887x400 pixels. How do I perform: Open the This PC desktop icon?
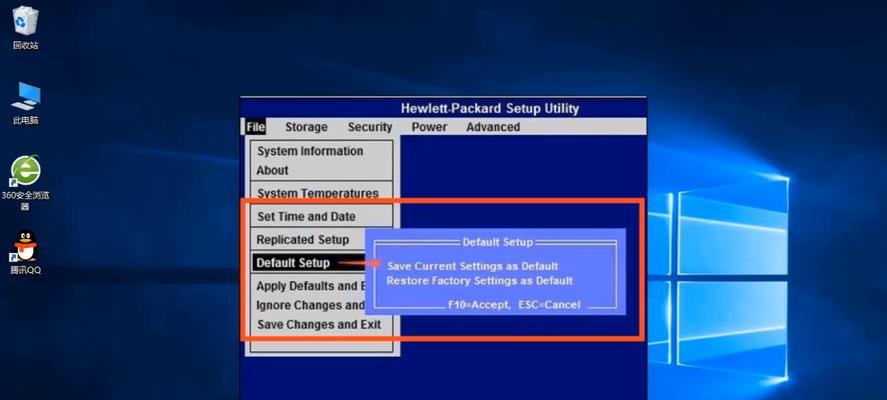click(25, 102)
